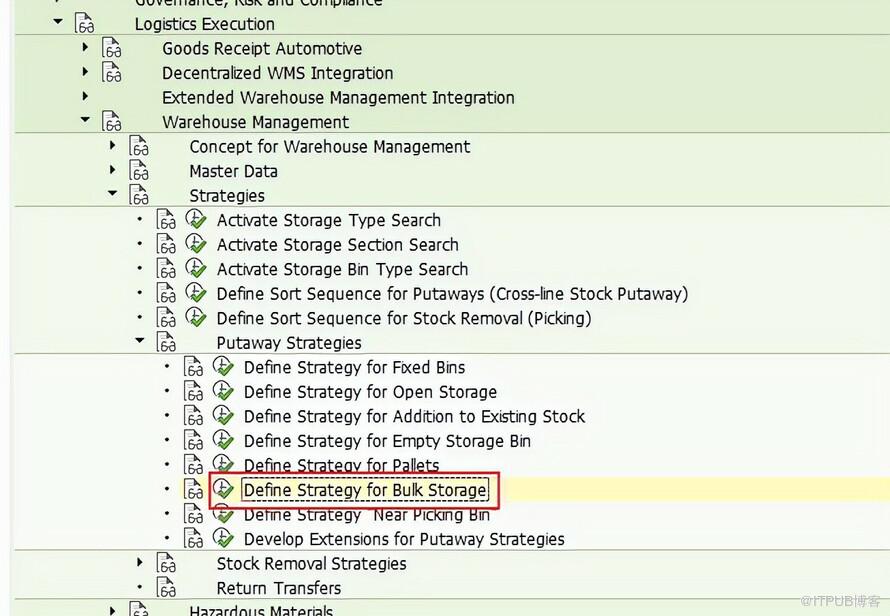Open documentation icon beside Define Strategy for Fixed Bins

pos(194,367)
